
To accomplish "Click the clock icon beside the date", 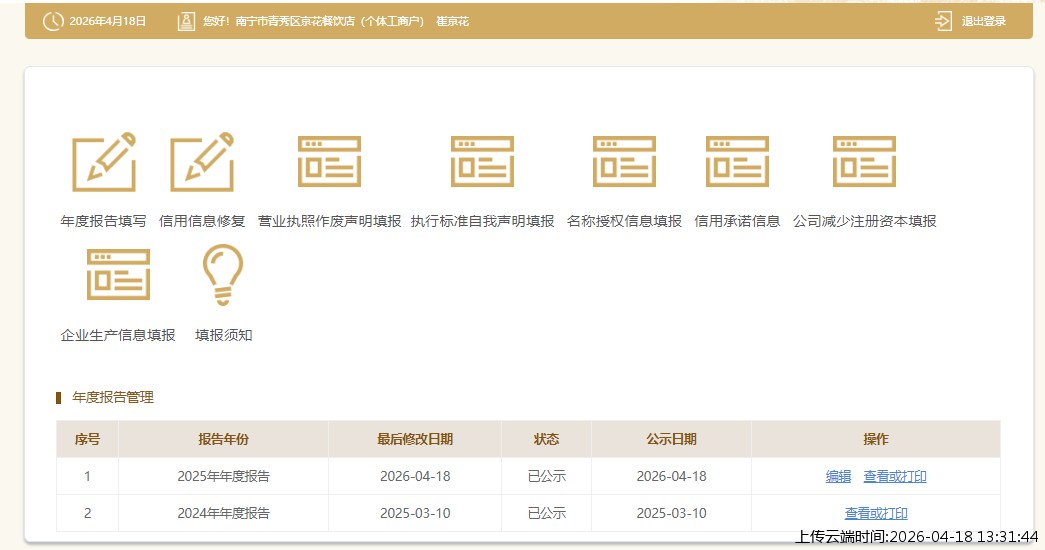I will pyautogui.click(x=53, y=21).
